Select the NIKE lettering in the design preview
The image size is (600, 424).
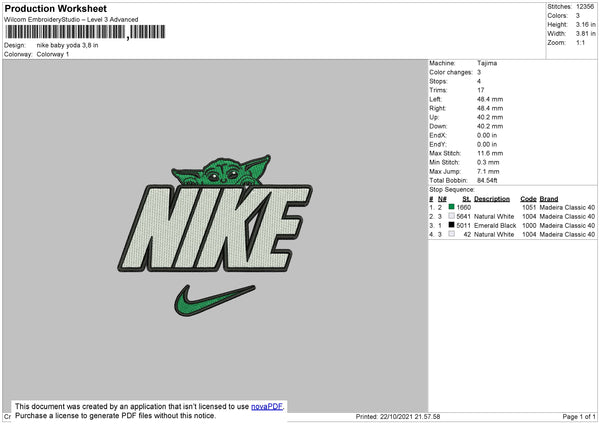pos(215,228)
